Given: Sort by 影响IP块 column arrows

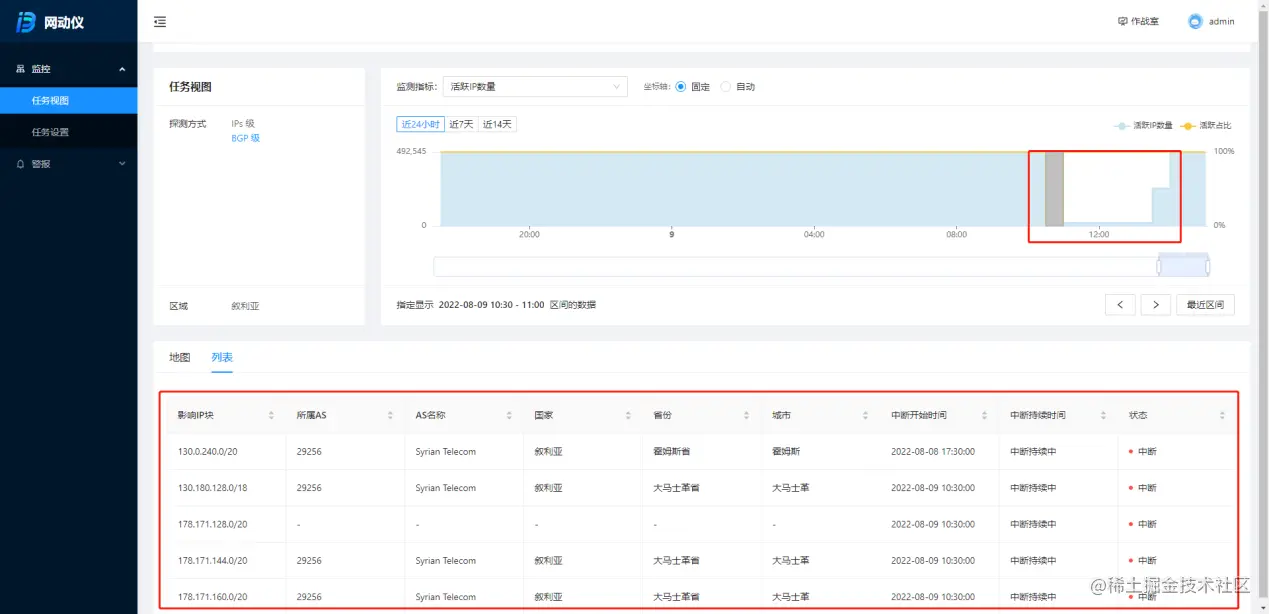Looking at the screenshot, I should point(271,415).
